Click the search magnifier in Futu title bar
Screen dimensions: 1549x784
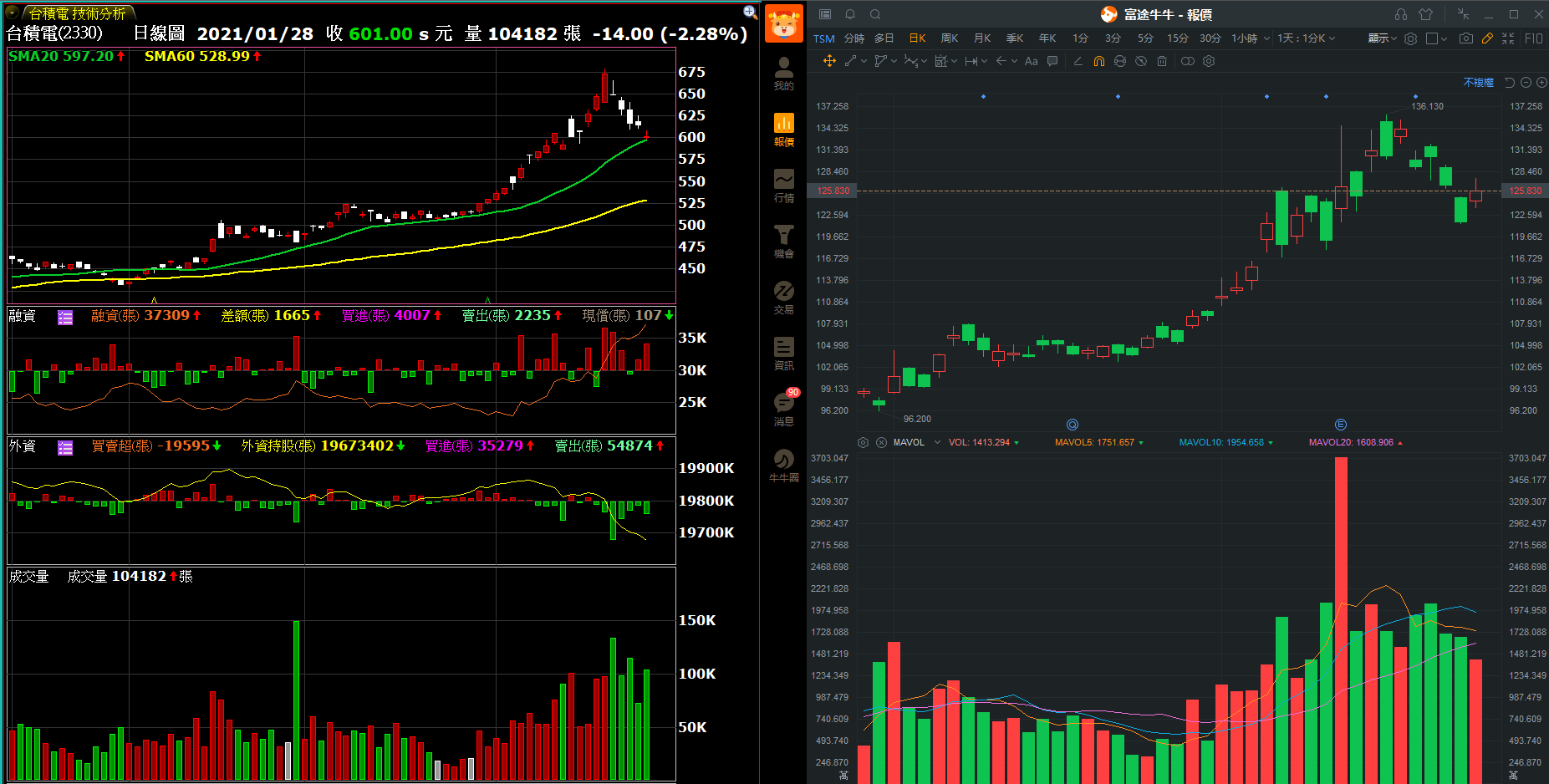tap(875, 14)
